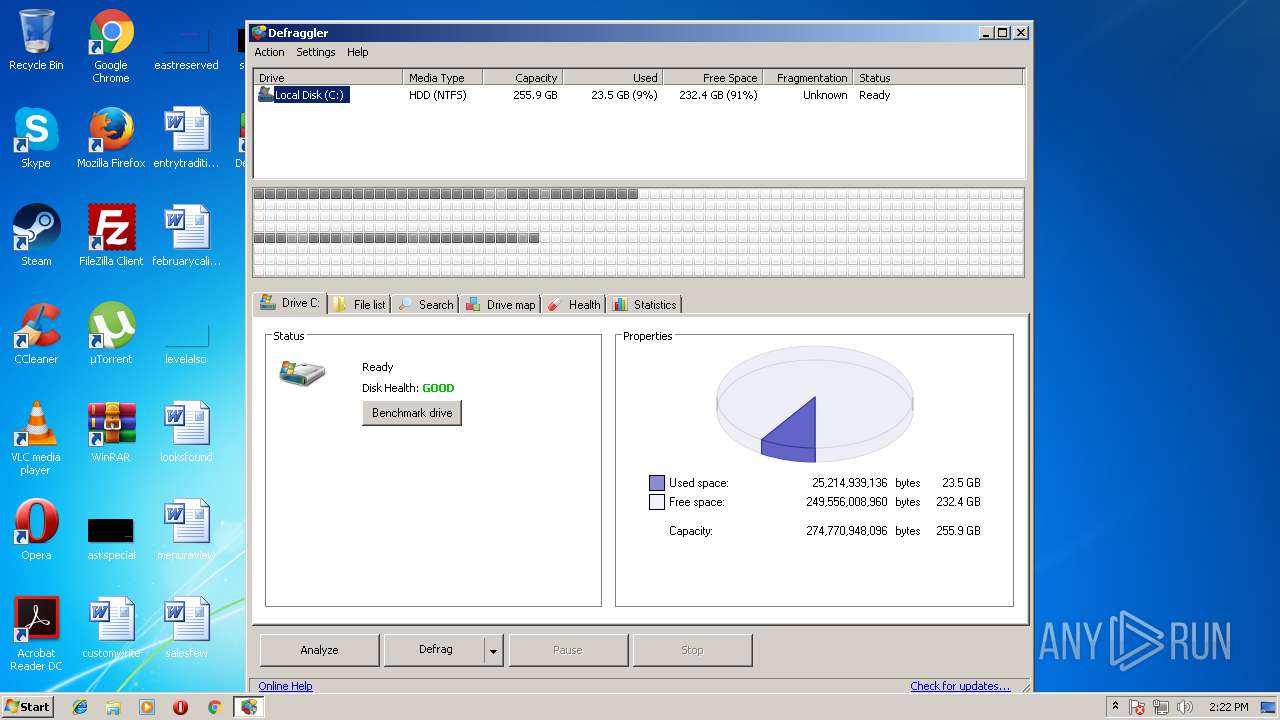Select the customwrite Word document
Viewport: 1280px width, 720px height.
click(x=111, y=628)
